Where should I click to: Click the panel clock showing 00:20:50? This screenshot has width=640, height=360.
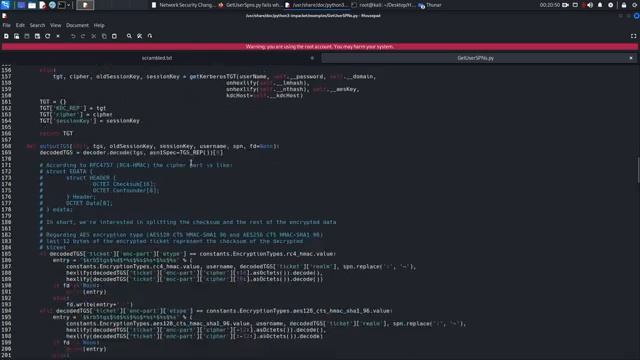click(x=550, y=5)
